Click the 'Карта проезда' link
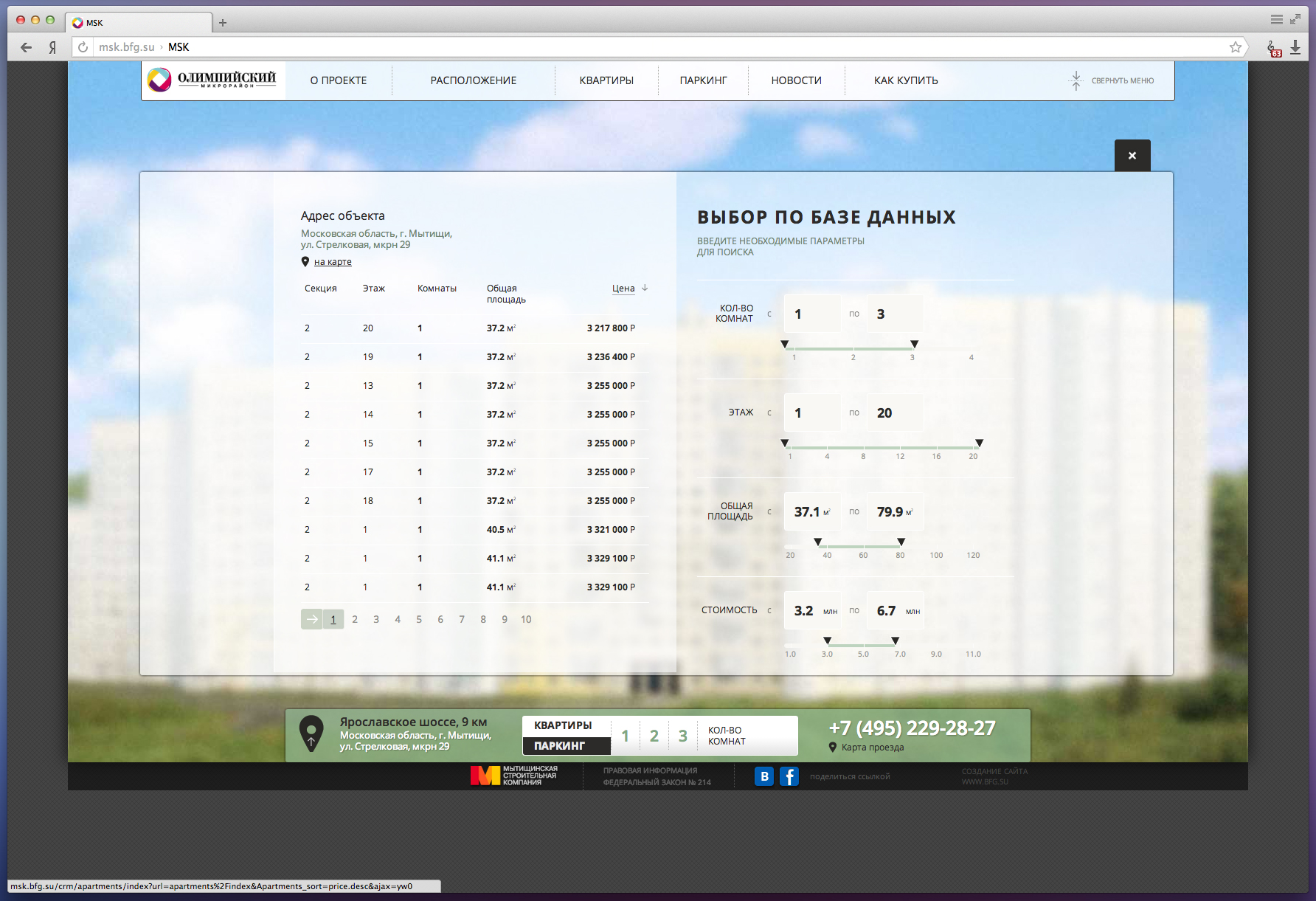The height and width of the screenshot is (901, 1316). 873,748
